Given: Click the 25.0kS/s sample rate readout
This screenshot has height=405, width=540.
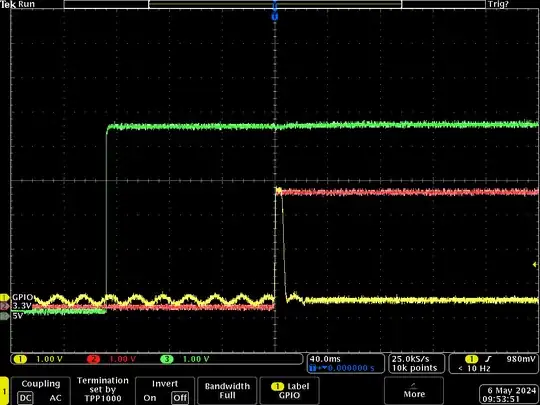Looking at the screenshot, I should point(411,359).
